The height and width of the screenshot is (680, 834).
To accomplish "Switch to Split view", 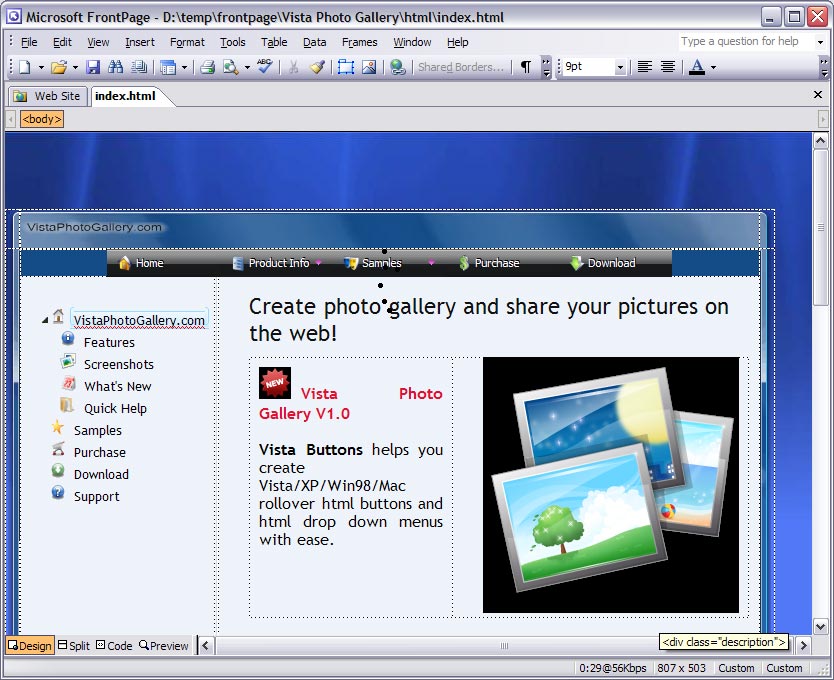I will [74, 645].
